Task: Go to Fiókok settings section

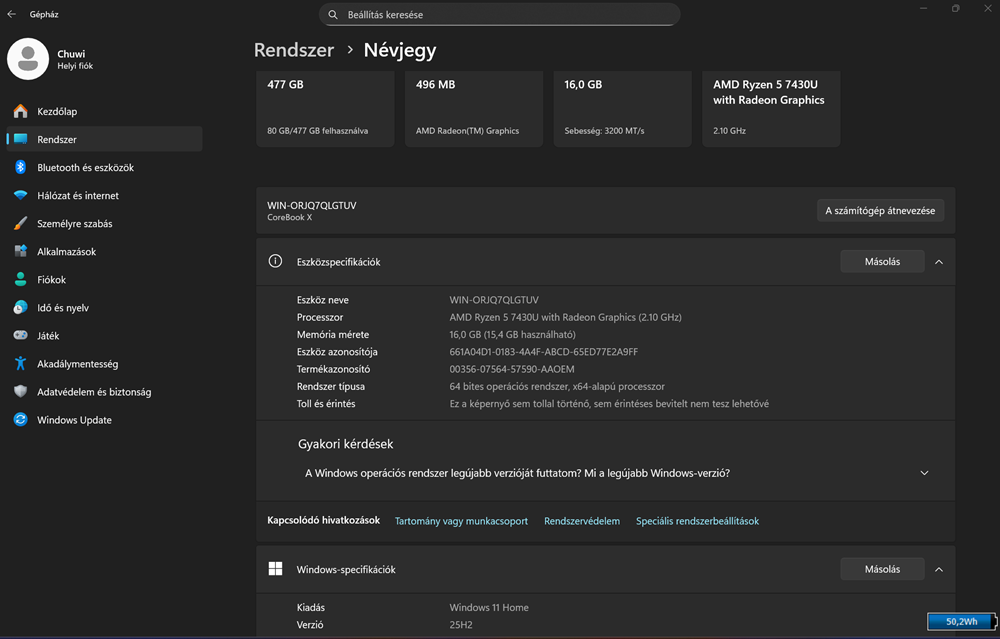Action: coord(51,280)
